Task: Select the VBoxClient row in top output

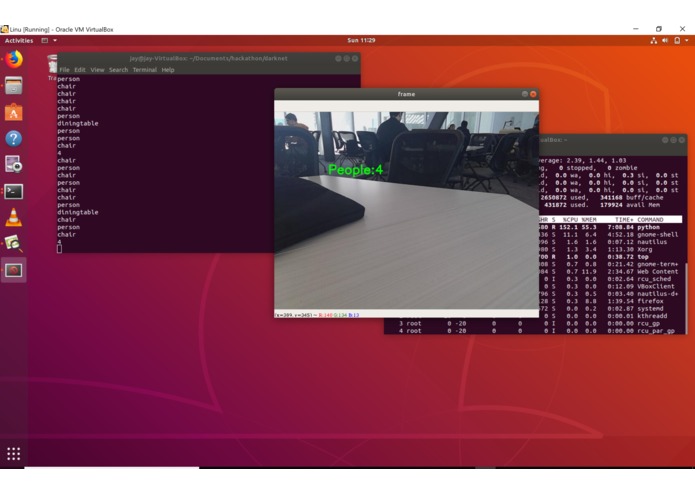Action: [x=610, y=286]
